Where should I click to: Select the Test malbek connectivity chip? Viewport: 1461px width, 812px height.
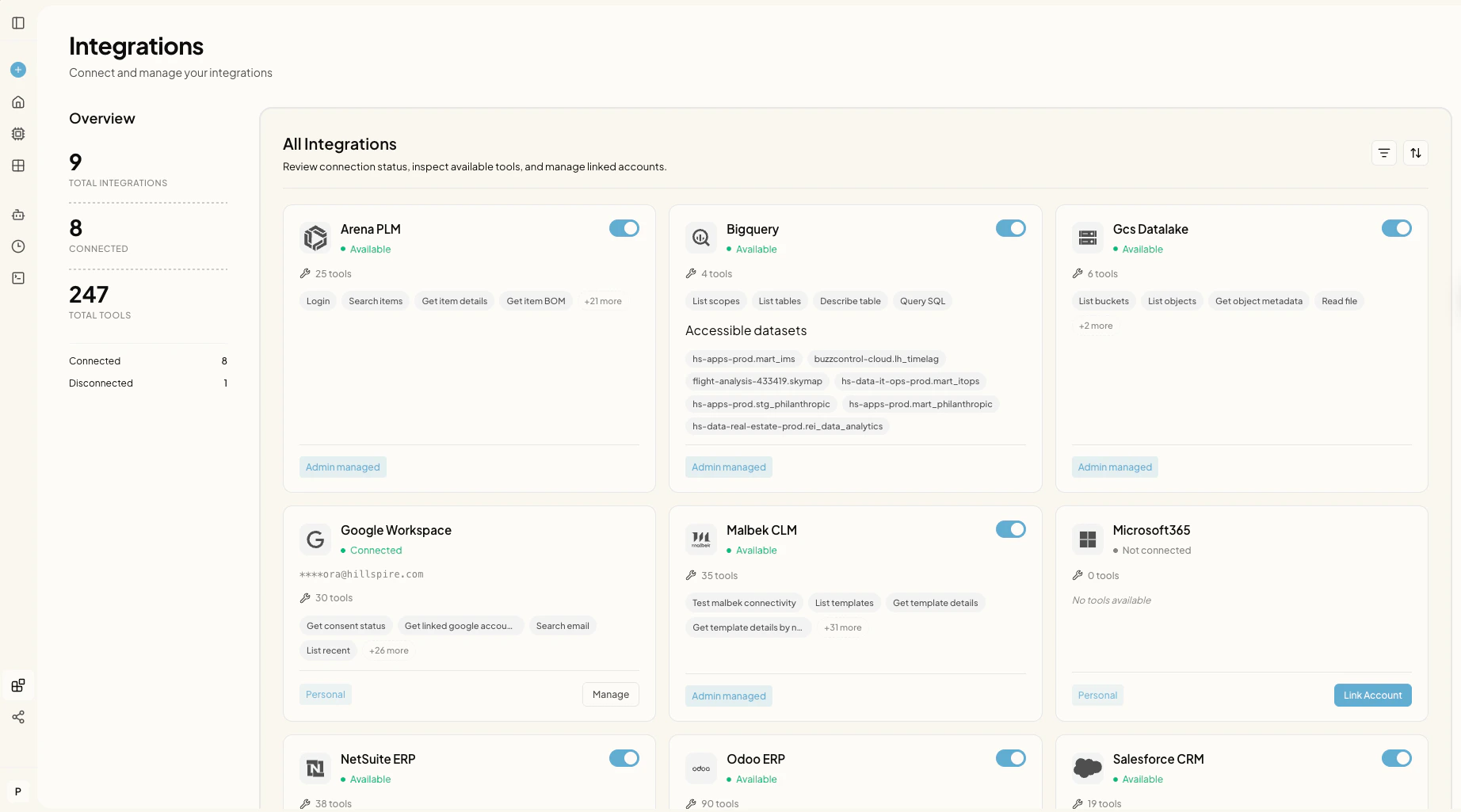tap(744, 603)
